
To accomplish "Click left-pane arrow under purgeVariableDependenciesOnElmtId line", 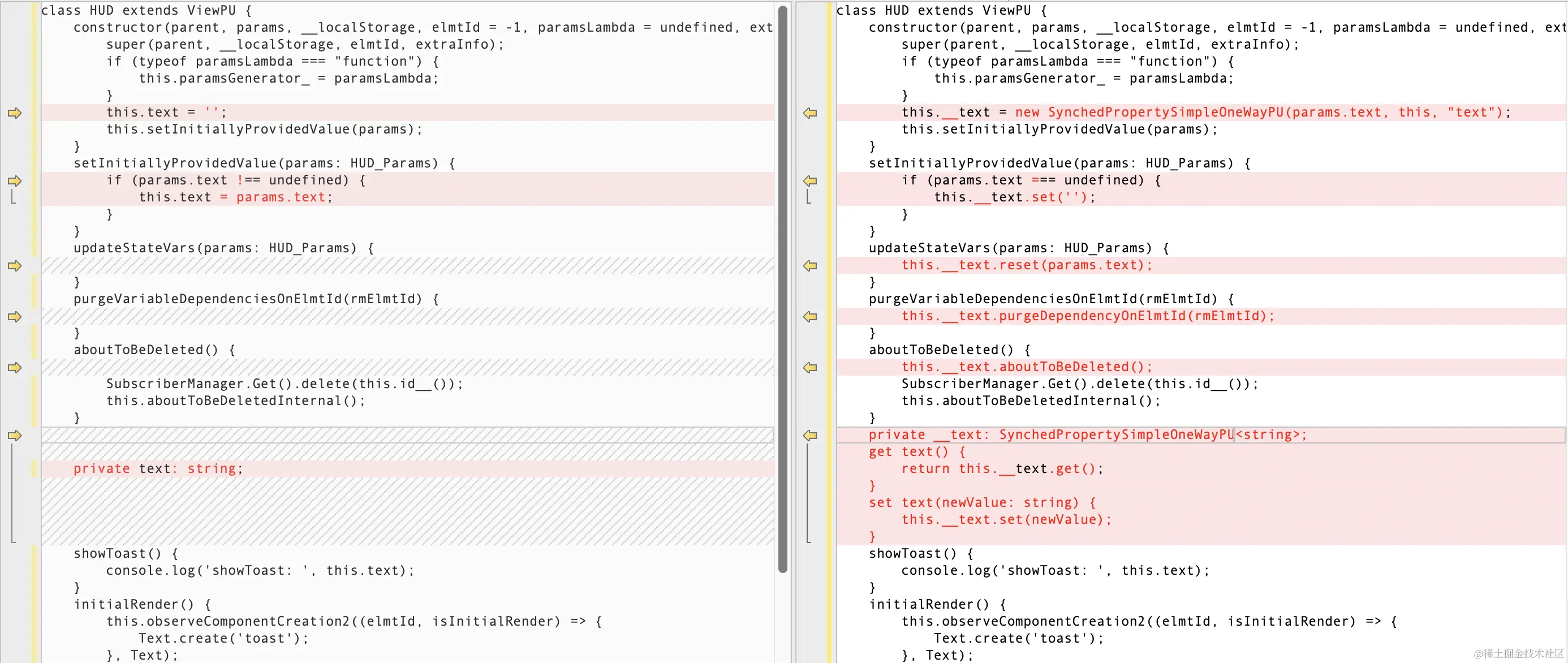I will pyautogui.click(x=15, y=317).
